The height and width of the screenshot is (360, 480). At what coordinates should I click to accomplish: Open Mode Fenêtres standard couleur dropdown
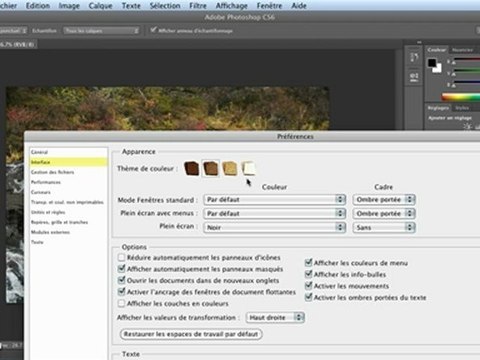pyautogui.click(x=274, y=200)
